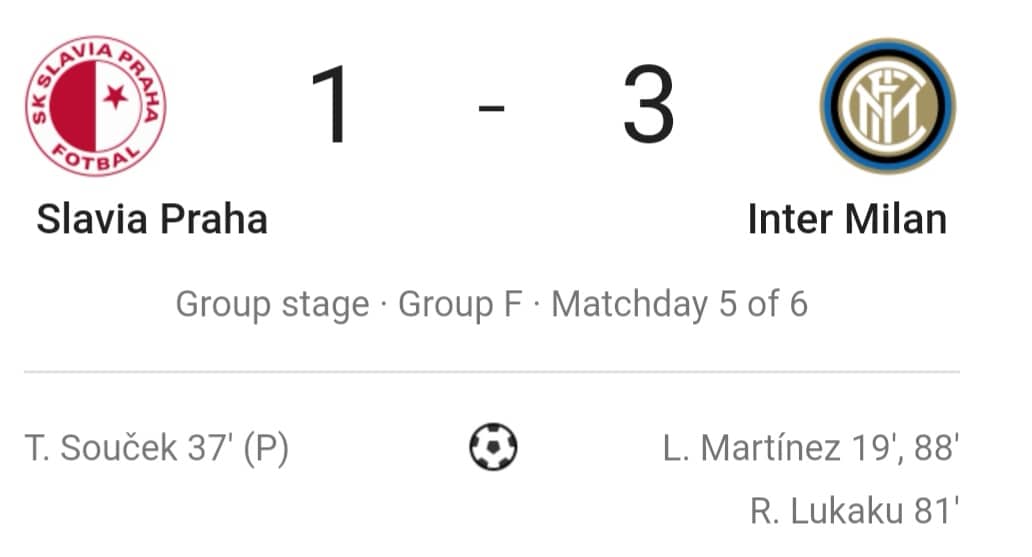Click Lukaku's 81' goal minute
The width and height of the screenshot is (1032, 557).
pos(936,511)
